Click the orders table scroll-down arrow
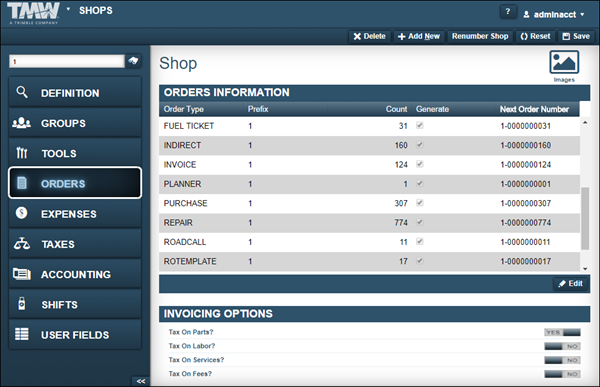The width and height of the screenshot is (600, 387). tap(585, 269)
